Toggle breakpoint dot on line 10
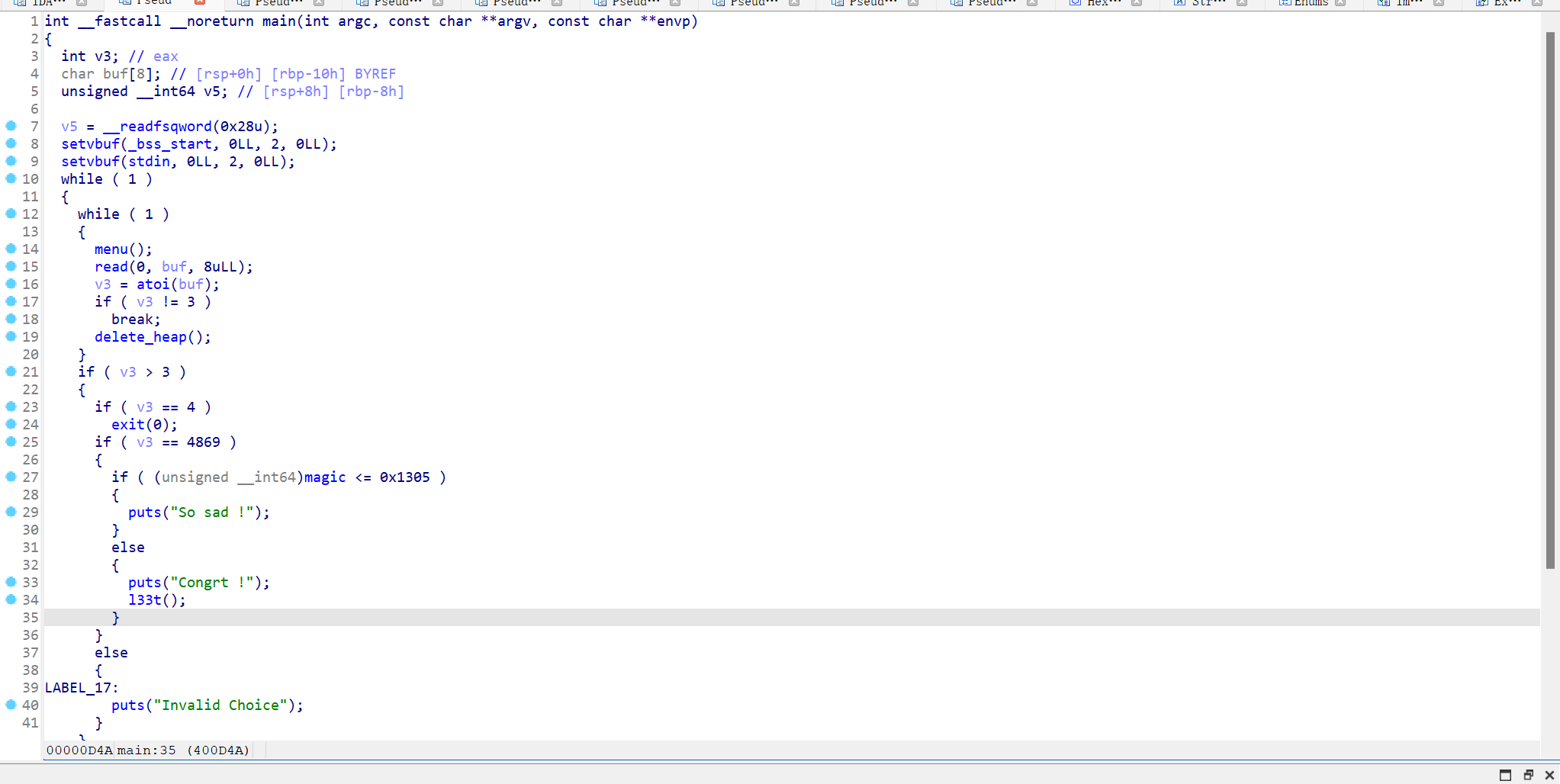The width and height of the screenshot is (1560, 784). [x=11, y=178]
